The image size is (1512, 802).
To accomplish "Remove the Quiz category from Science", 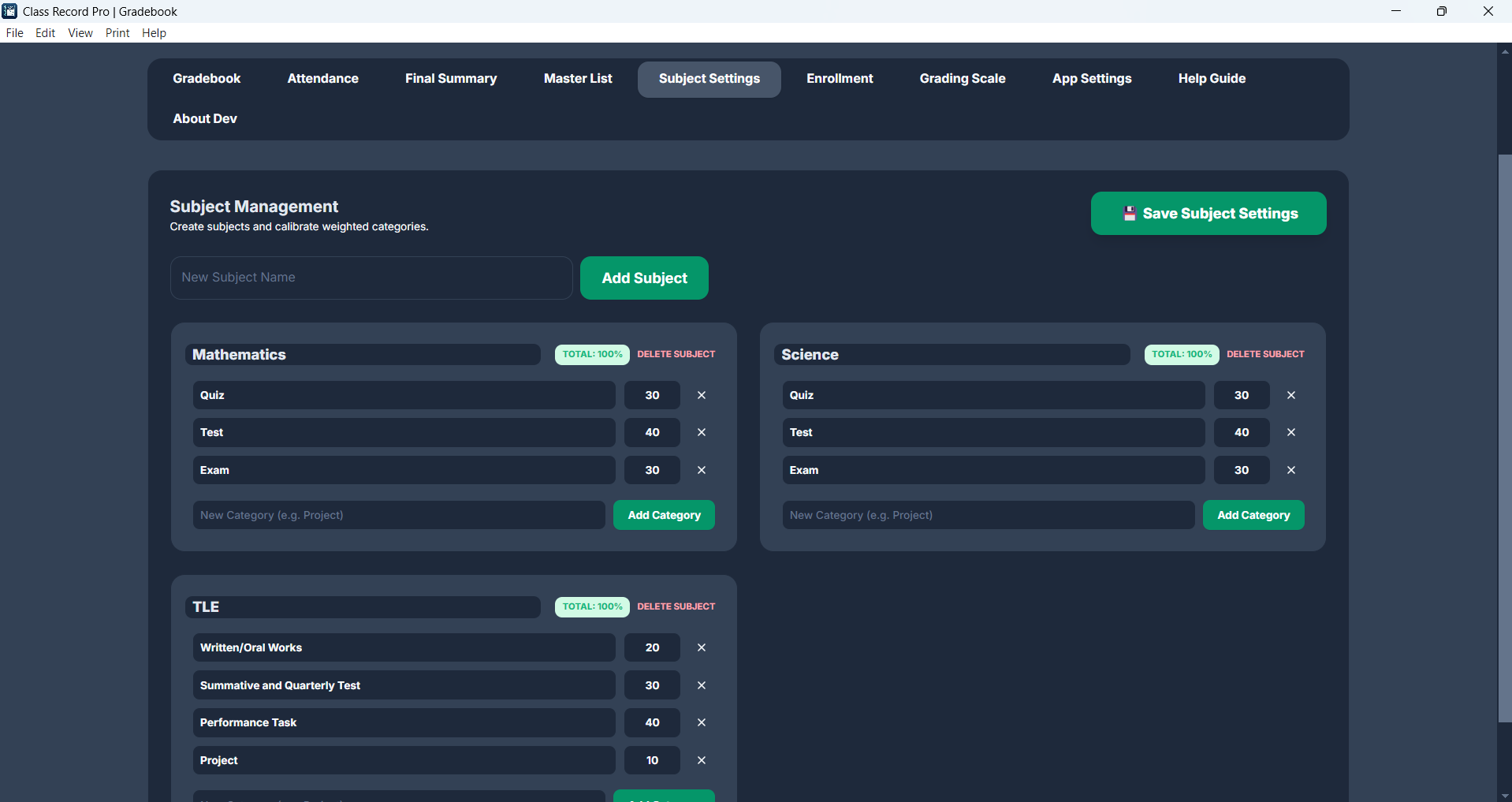I will pyautogui.click(x=1290, y=395).
